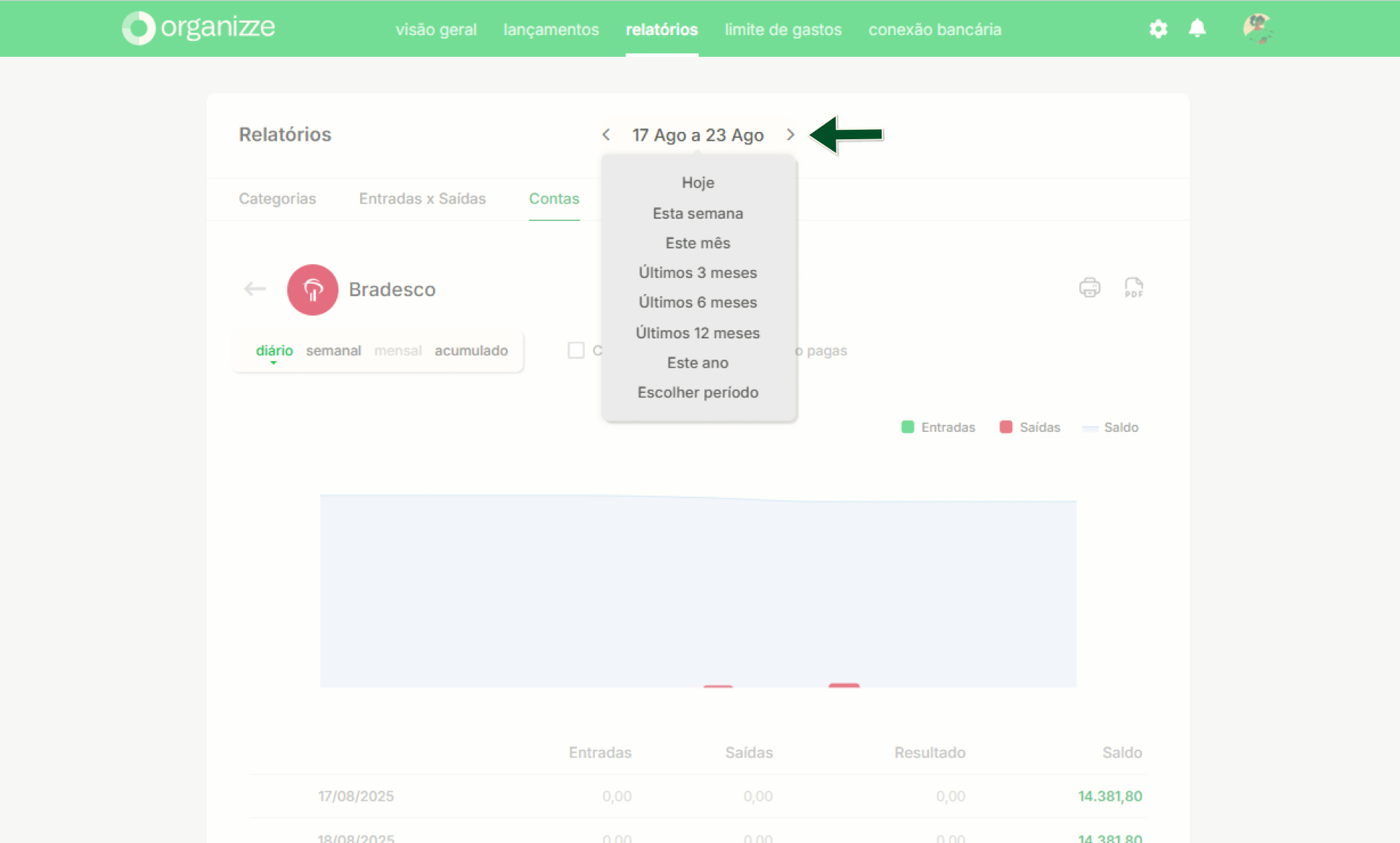Image resolution: width=1400 pixels, height=843 pixels.
Task: Switch the view to semanal
Action: (x=333, y=351)
